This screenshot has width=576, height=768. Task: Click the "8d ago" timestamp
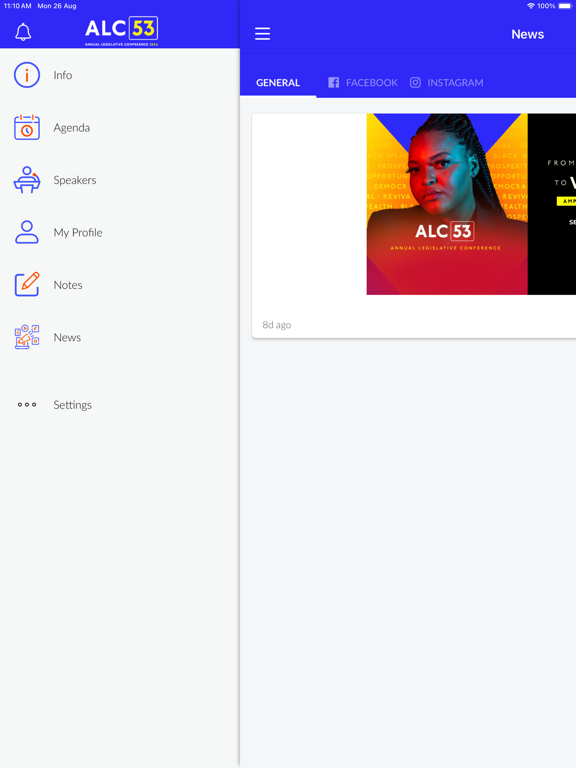(277, 325)
